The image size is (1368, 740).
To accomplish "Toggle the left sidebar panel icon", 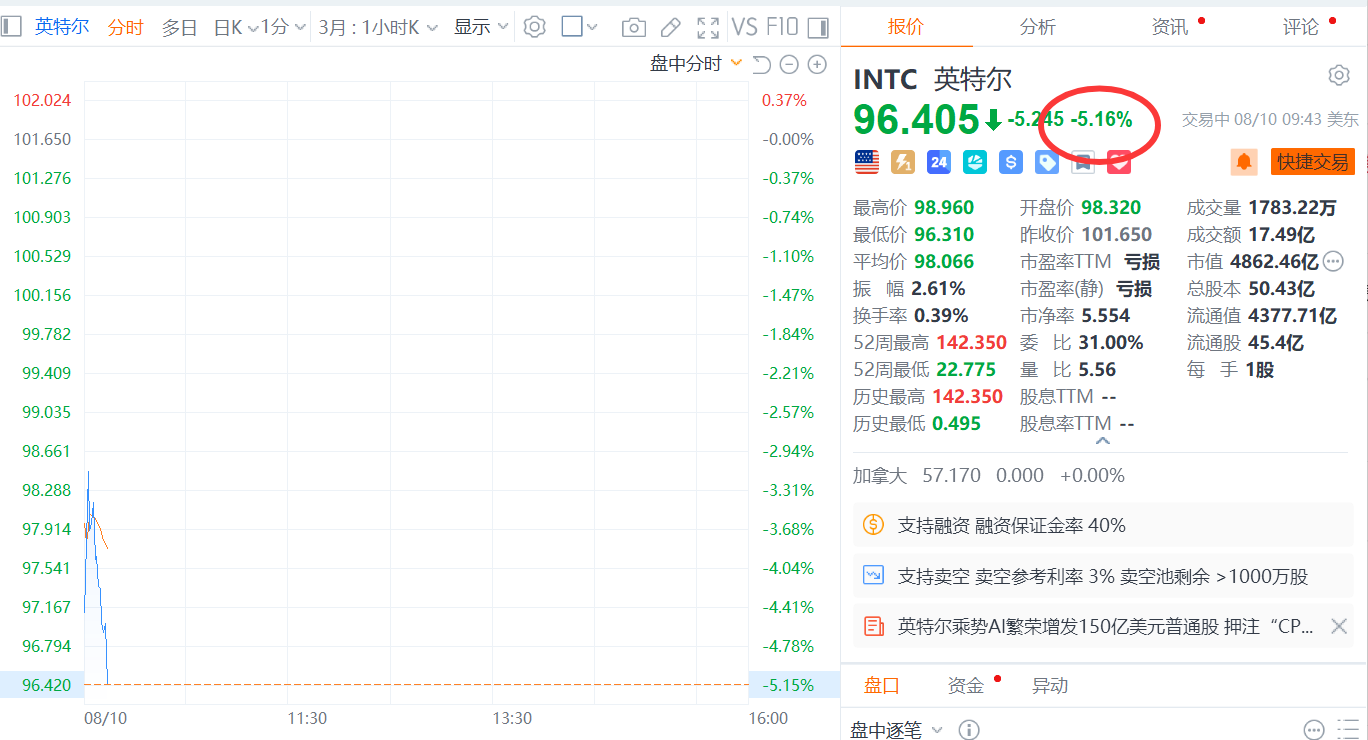I will pos(11,27).
